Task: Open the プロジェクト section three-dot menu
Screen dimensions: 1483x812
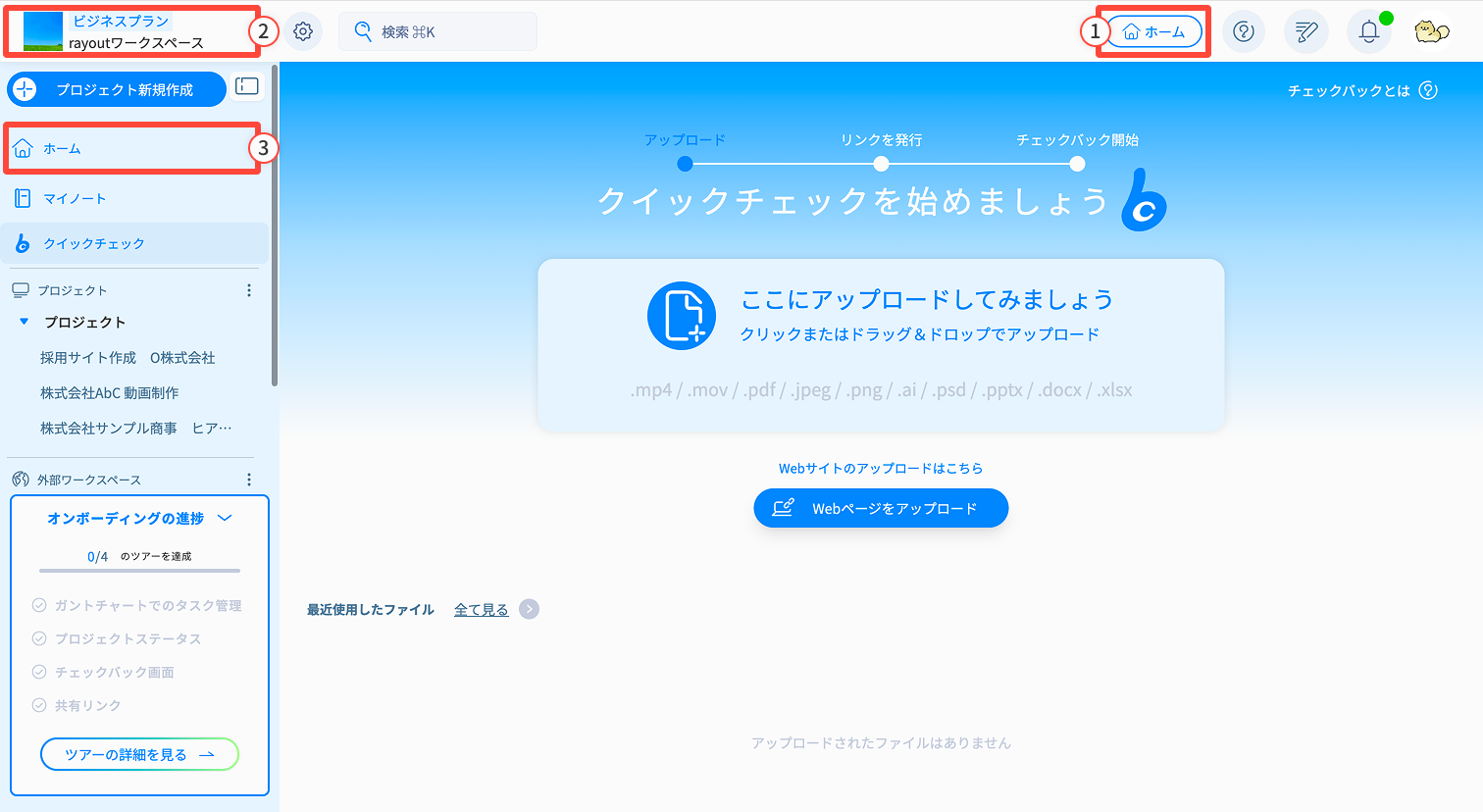Action: click(x=249, y=290)
